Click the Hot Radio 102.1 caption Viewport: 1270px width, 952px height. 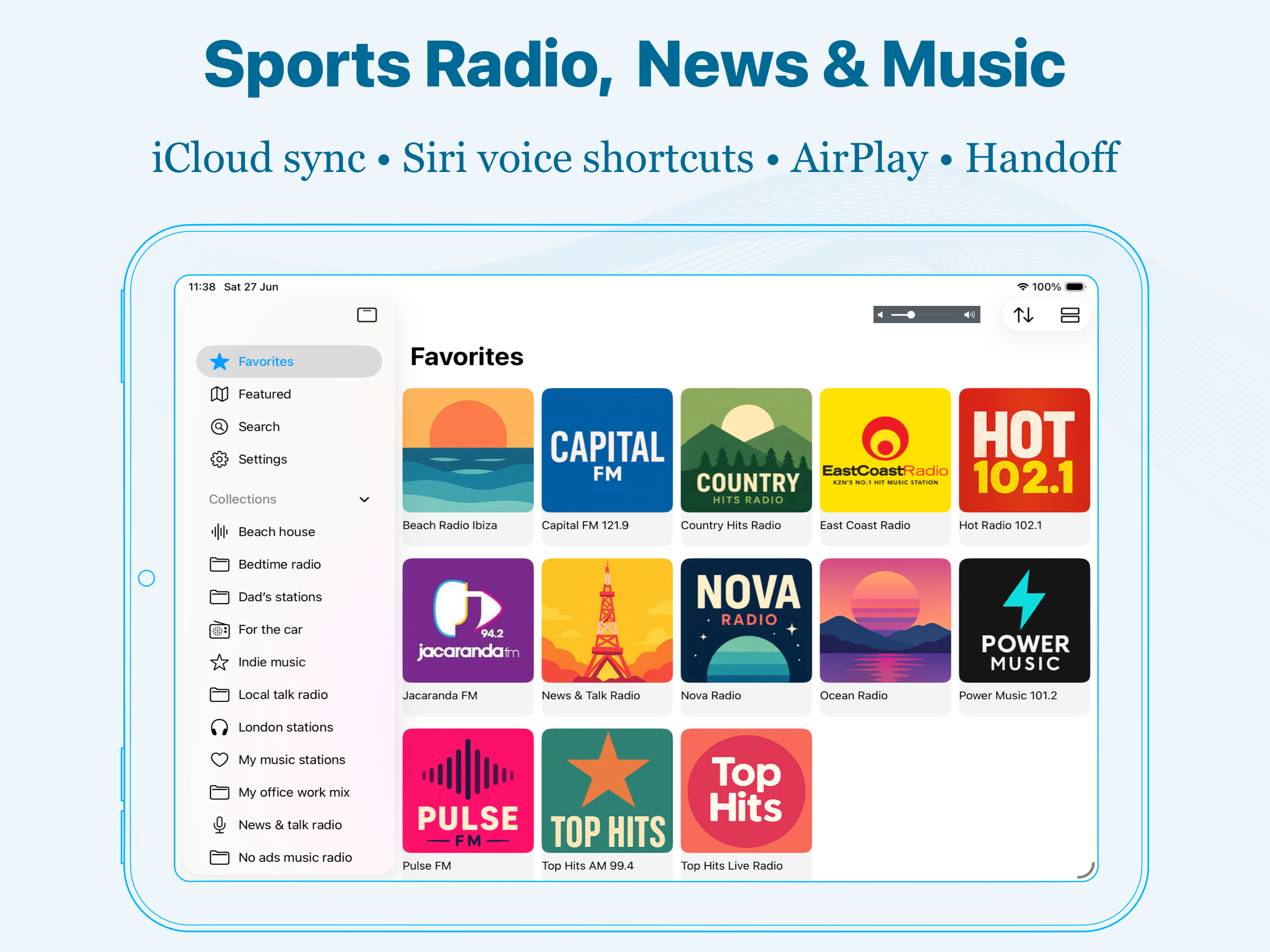(1000, 525)
